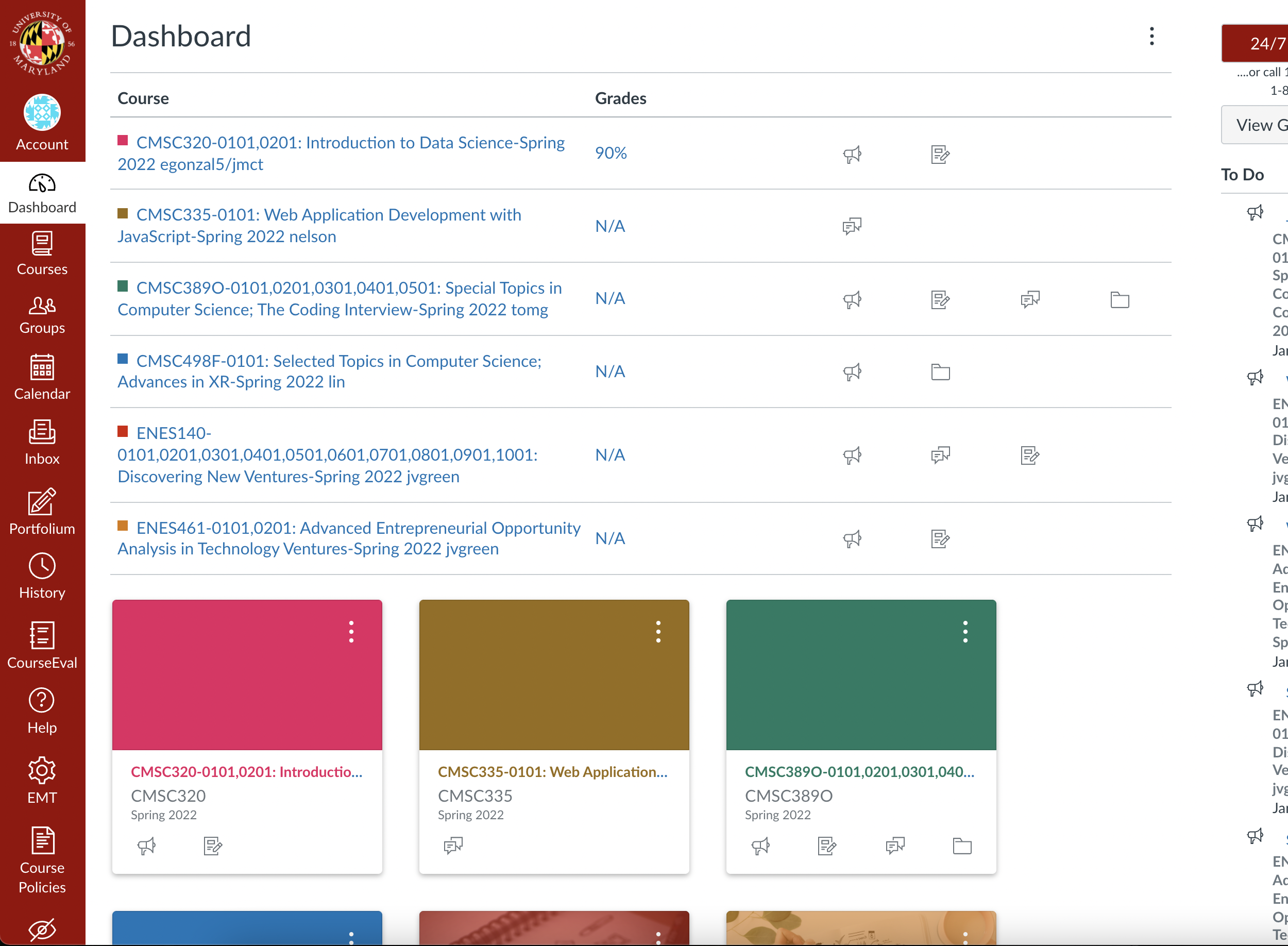Open the assignments icon in the CMSC320 row
This screenshot has height=946, width=1288.
940,154
